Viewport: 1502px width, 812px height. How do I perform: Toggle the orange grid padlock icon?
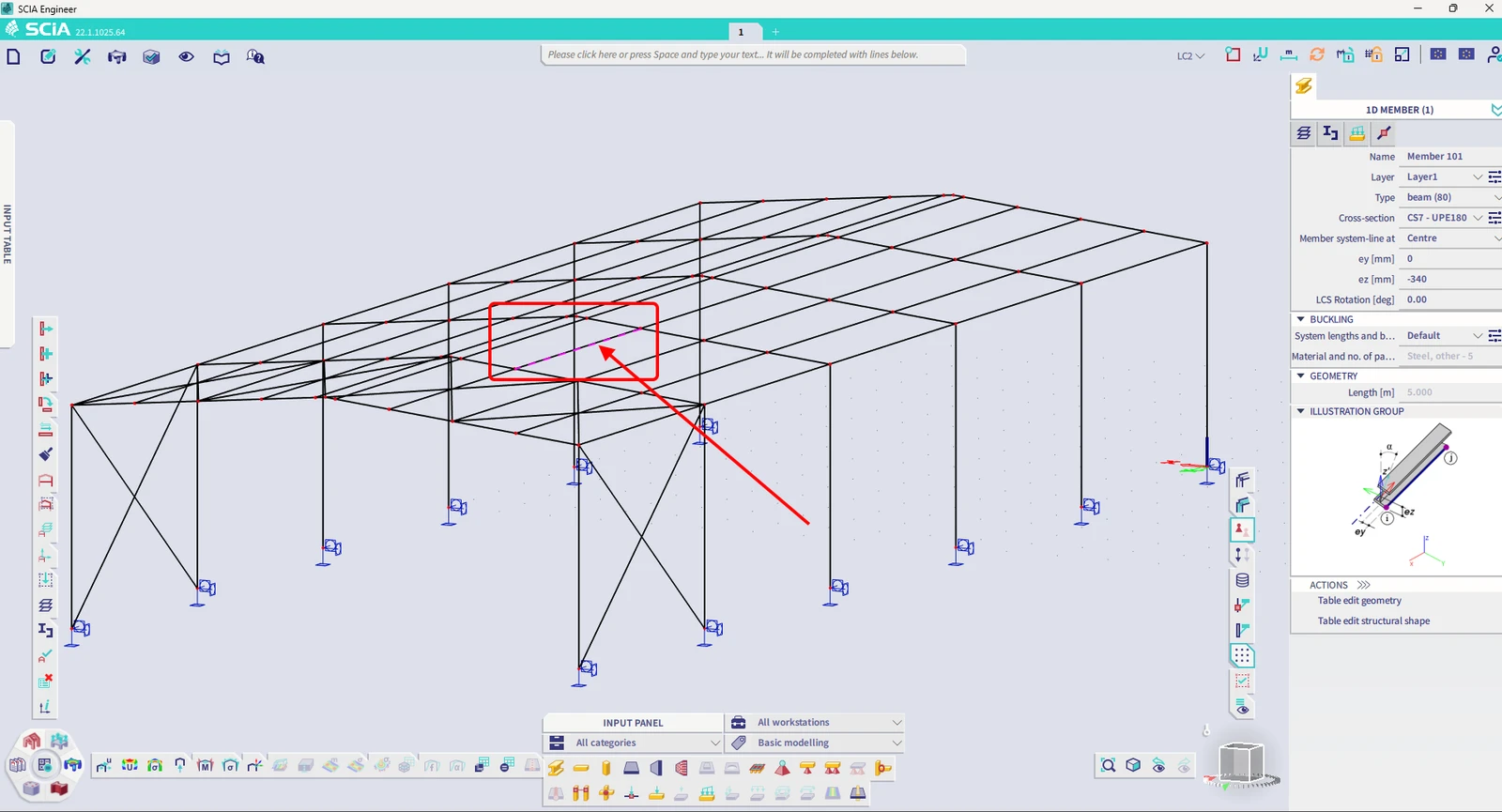tap(1373, 54)
